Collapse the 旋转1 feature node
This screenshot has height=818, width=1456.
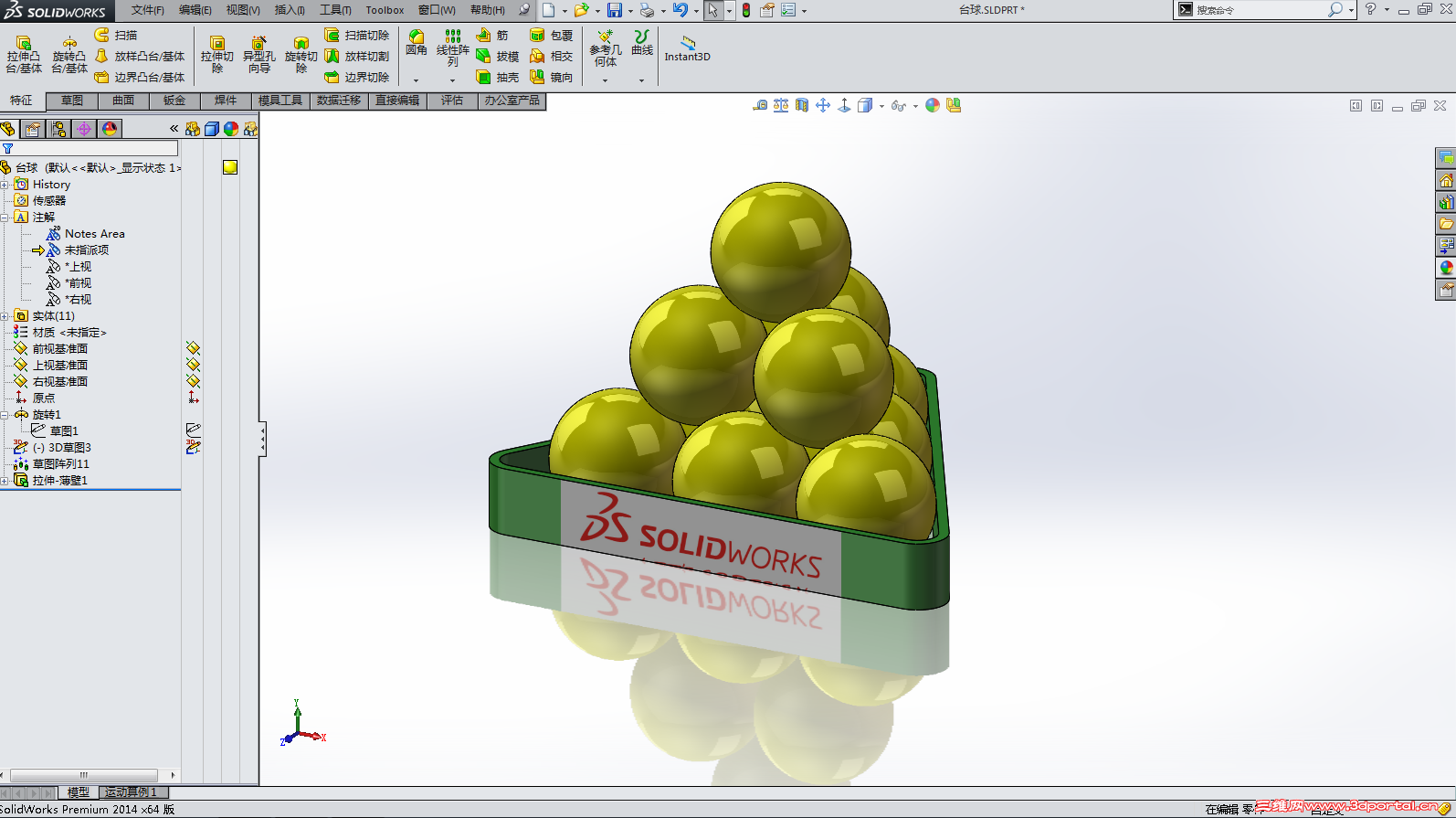pyautogui.click(x=5, y=415)
